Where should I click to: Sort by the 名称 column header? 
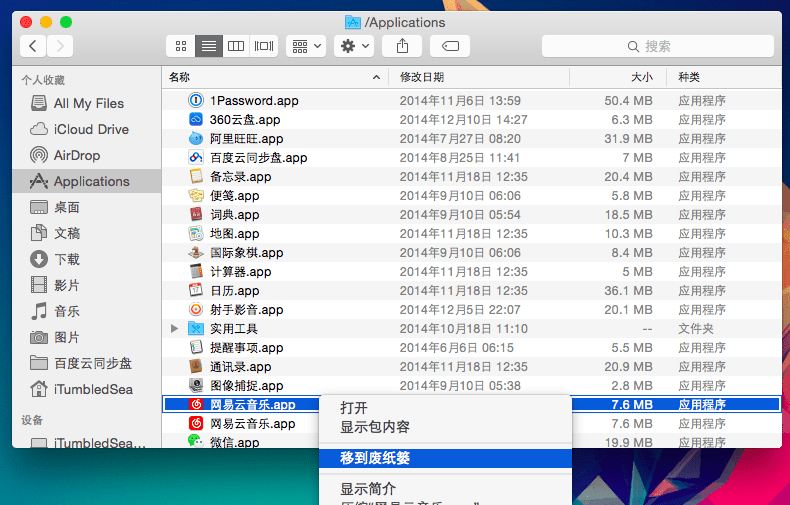pyautogui.click(x=275, y=77)
